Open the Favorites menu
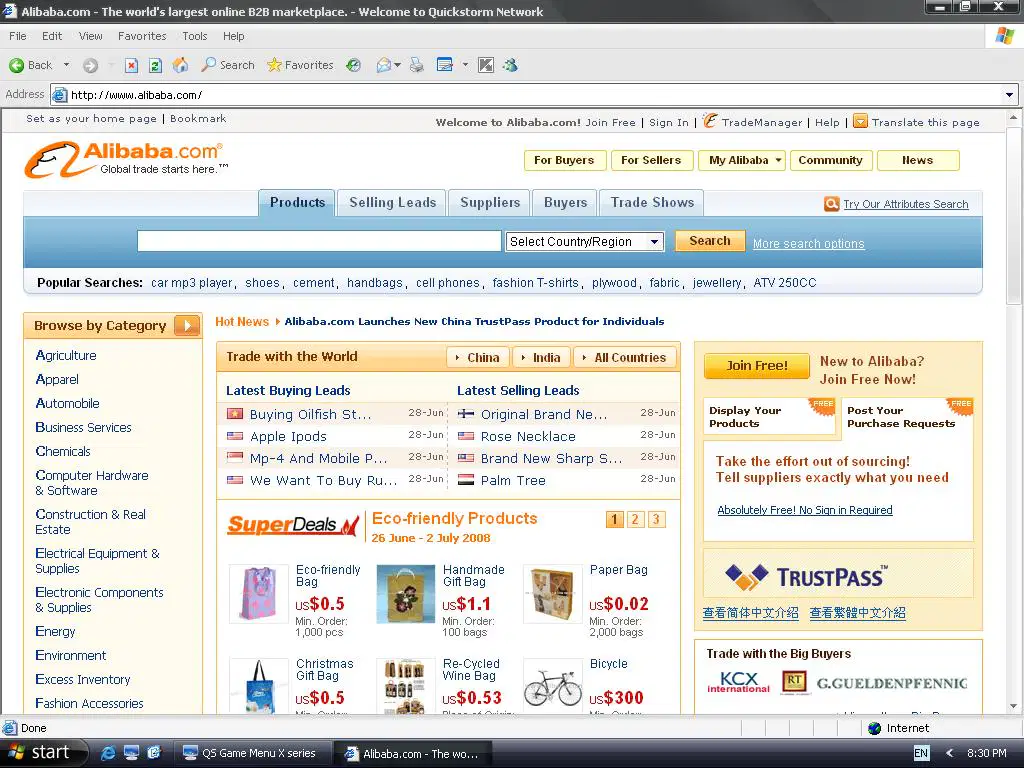Screen dimensions: 1024x768 click(142, 36)
